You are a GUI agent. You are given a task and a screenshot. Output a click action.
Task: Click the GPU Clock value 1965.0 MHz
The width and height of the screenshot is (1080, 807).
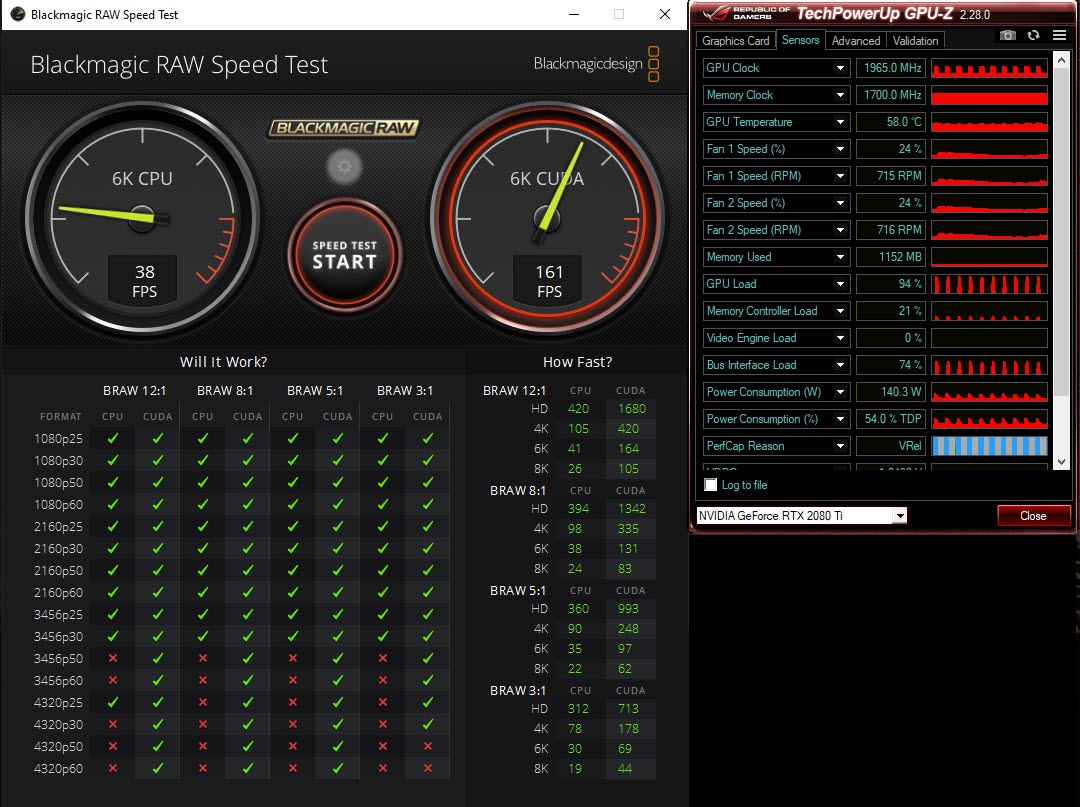[891, 67]
